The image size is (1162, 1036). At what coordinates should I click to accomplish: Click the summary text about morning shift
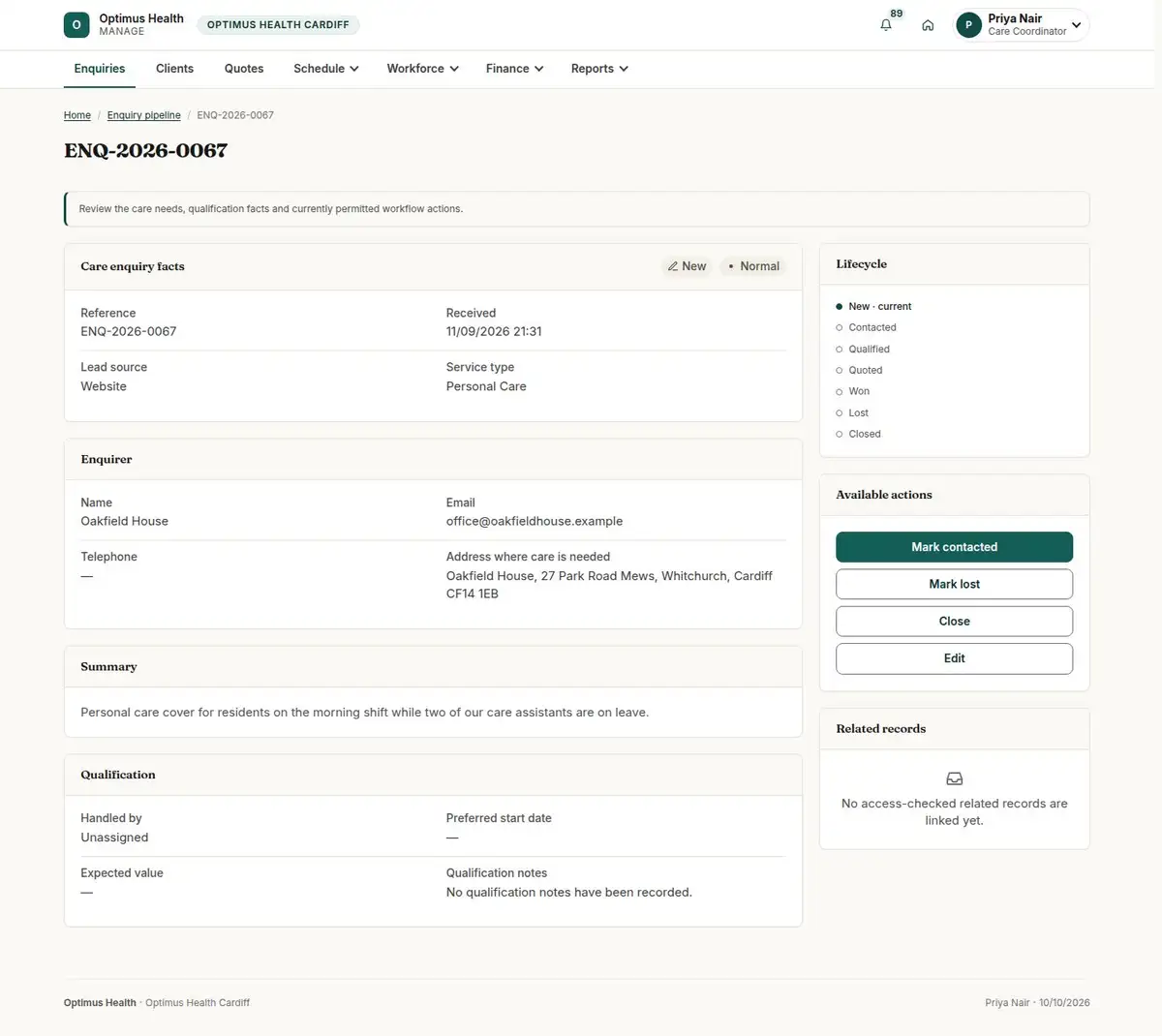365,713
